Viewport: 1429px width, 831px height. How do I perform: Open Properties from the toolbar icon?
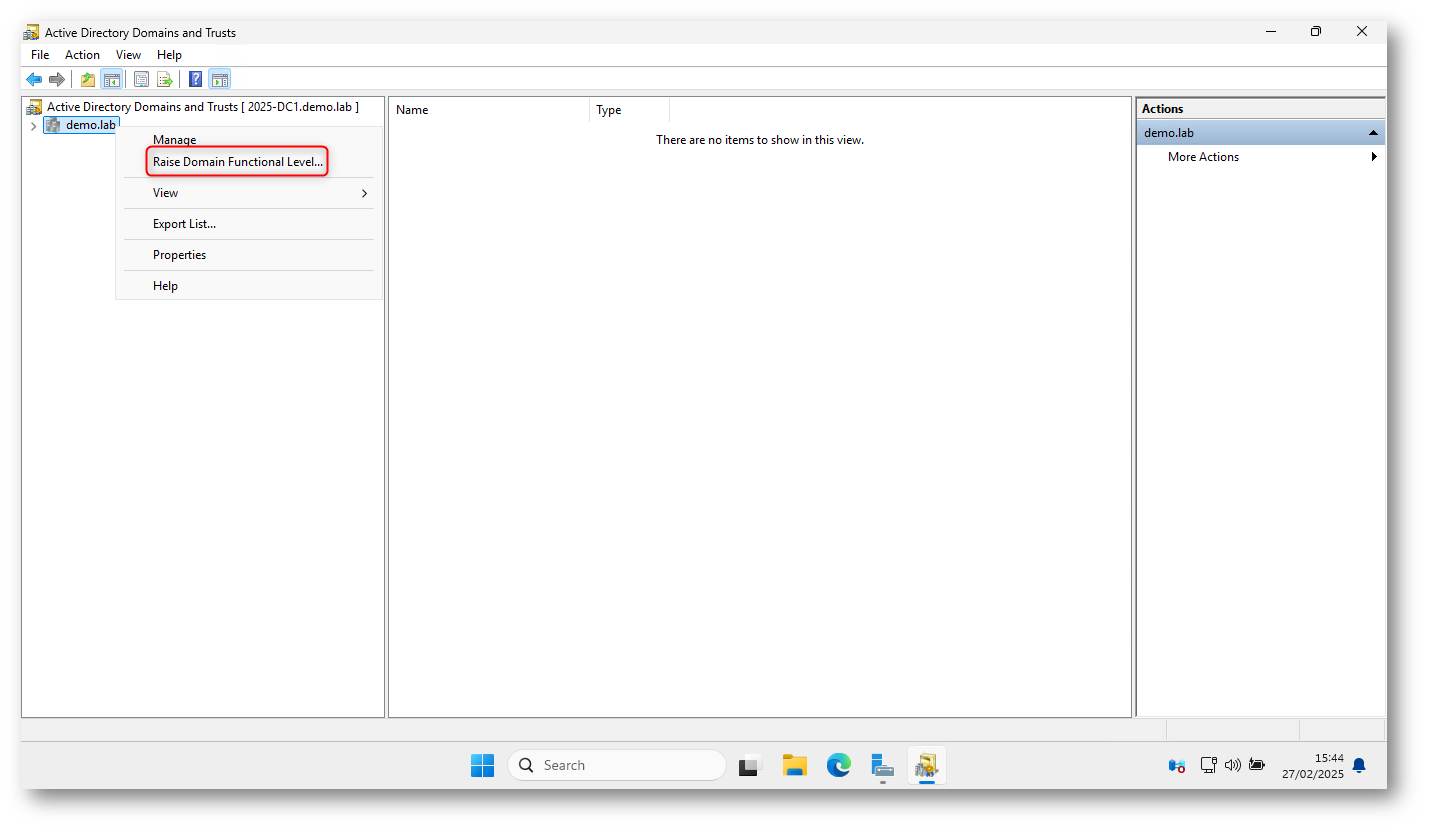[142, 79]
